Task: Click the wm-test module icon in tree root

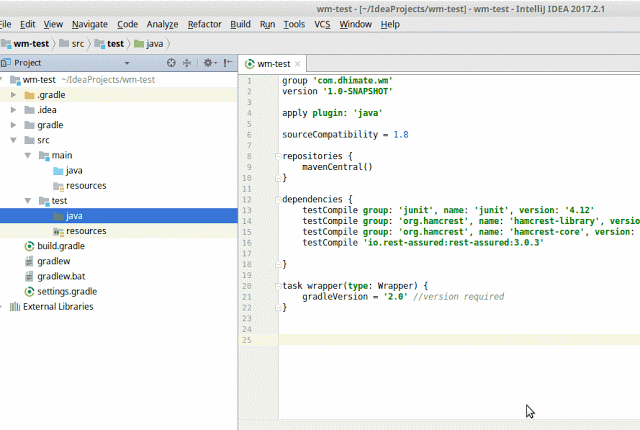Action: click(x=15, y=80)
